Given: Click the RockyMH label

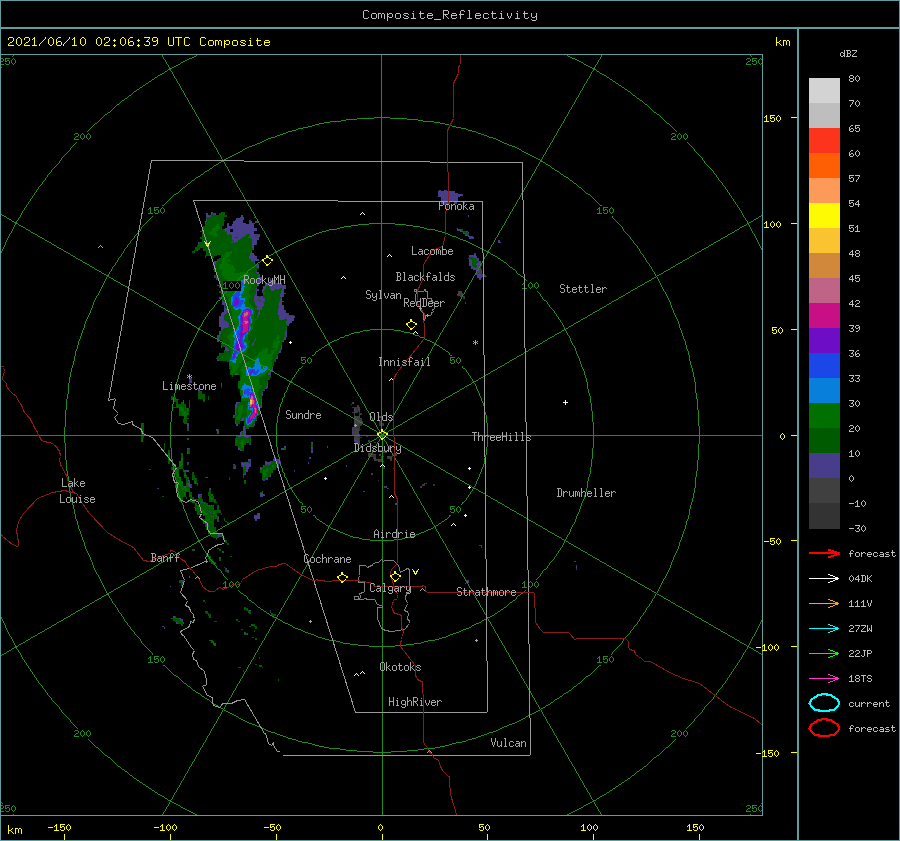Looking at the screenshot, I should pos(264,280).
